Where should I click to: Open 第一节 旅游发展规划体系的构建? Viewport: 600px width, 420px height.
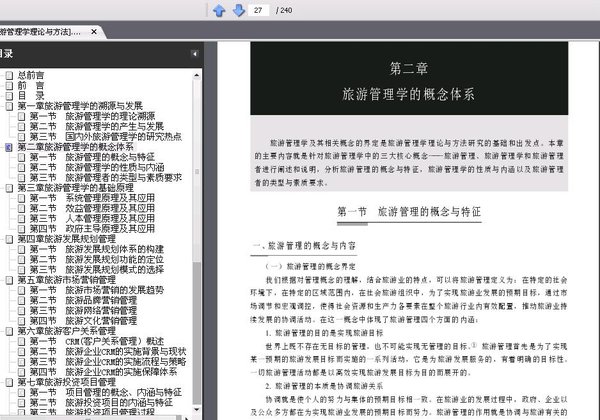point(97,249)
